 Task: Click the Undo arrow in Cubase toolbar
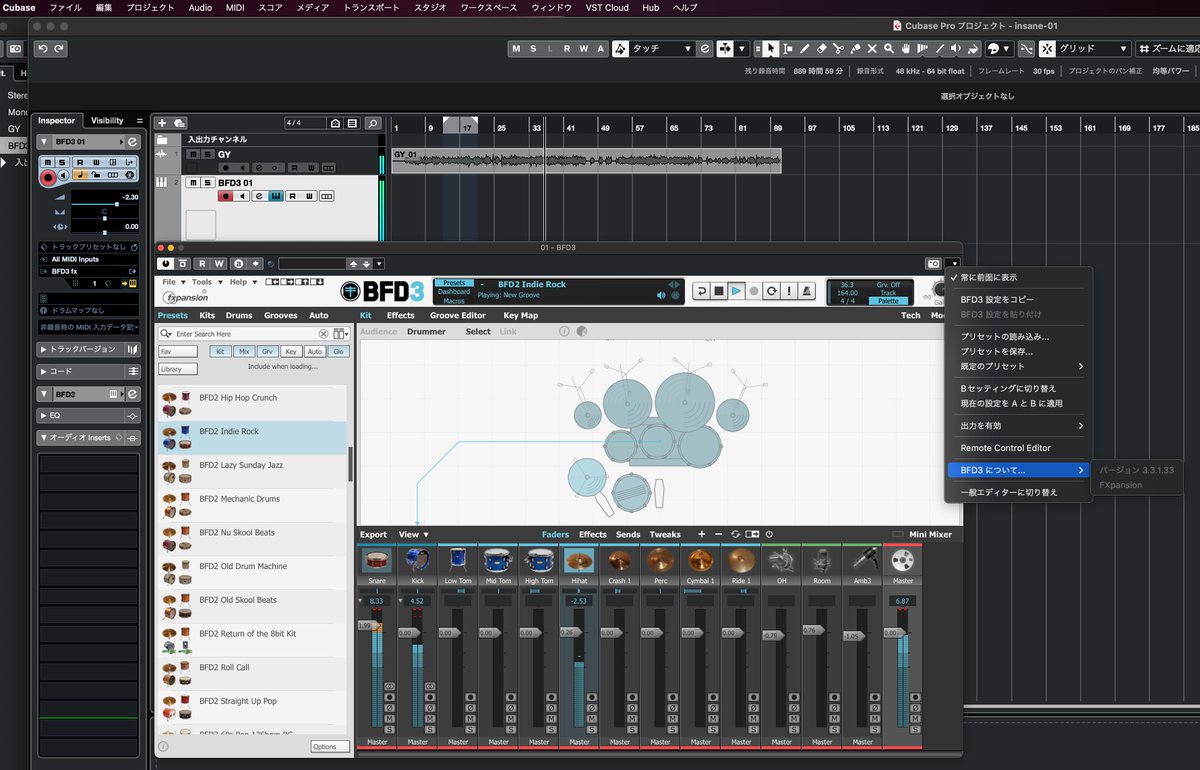(x=42, y=48)
